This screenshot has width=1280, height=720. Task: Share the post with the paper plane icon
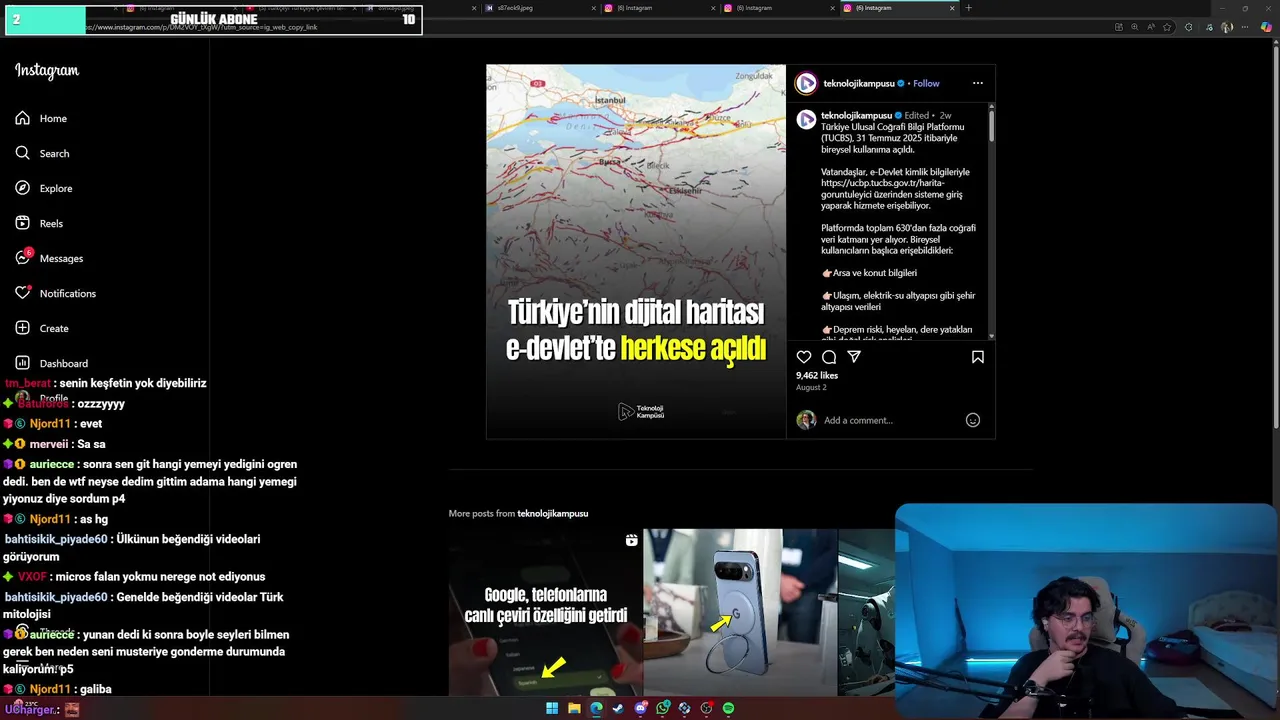pos(854,357)
